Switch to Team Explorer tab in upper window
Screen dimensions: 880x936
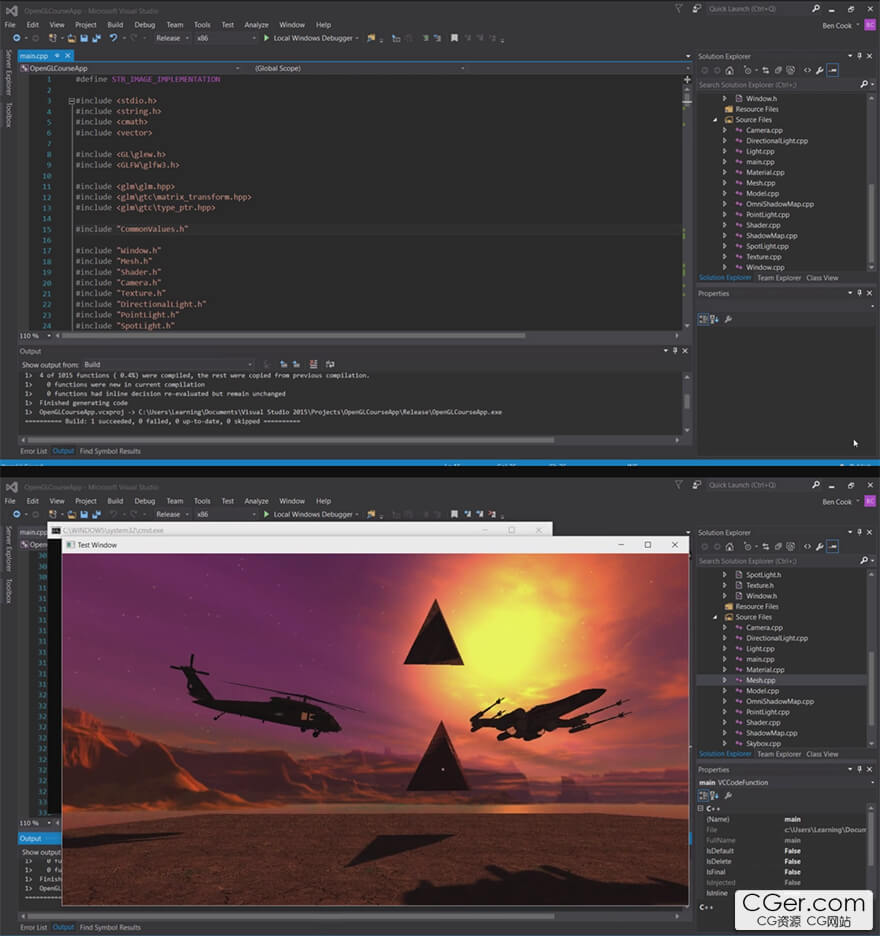[779, 278]
